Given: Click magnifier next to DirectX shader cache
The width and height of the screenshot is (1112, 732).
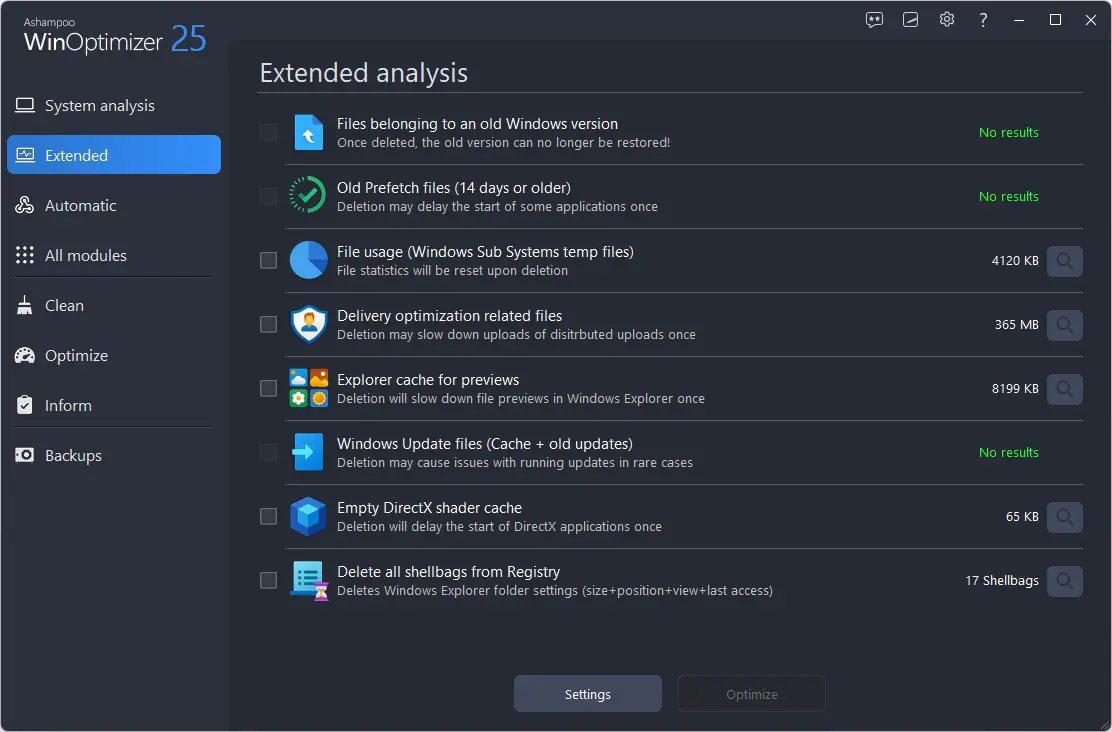Looking at the screenshot, I should coord(1064,517).
